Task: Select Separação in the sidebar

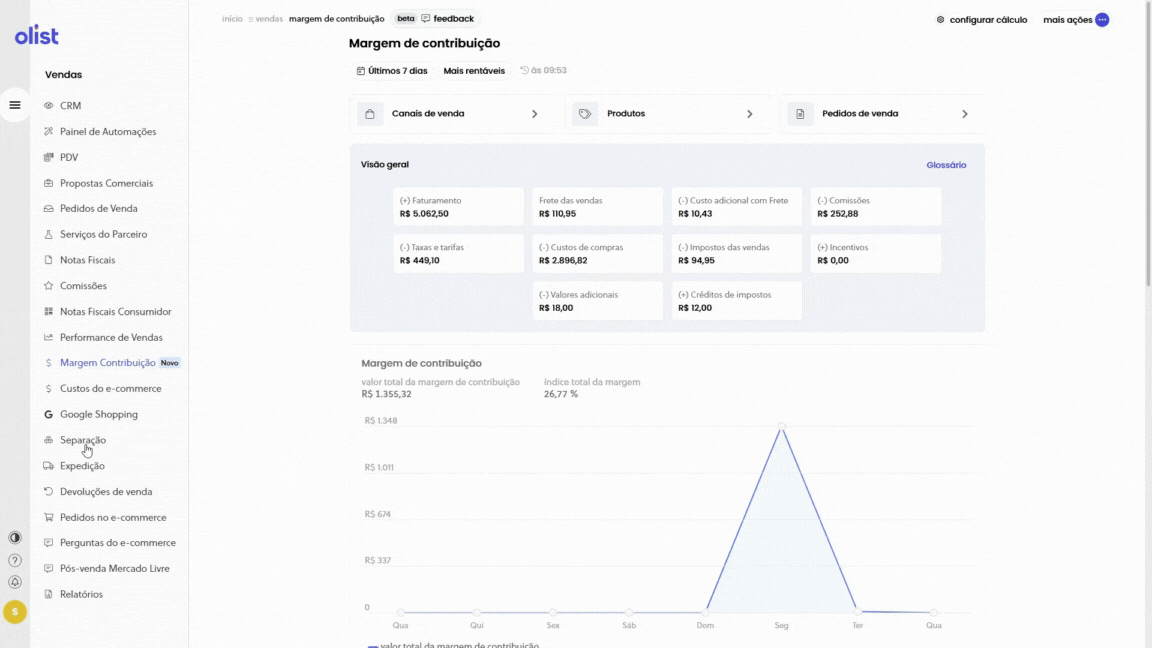Action: click(82, 440)
